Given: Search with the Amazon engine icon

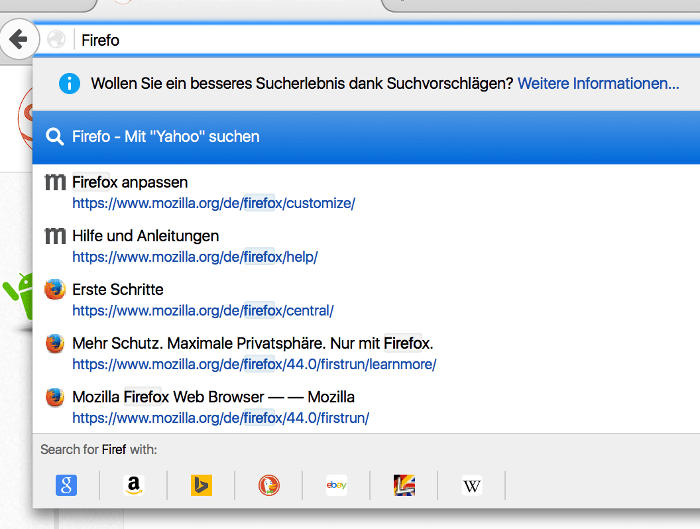Looking at the screenshot, I should point(133,486).
